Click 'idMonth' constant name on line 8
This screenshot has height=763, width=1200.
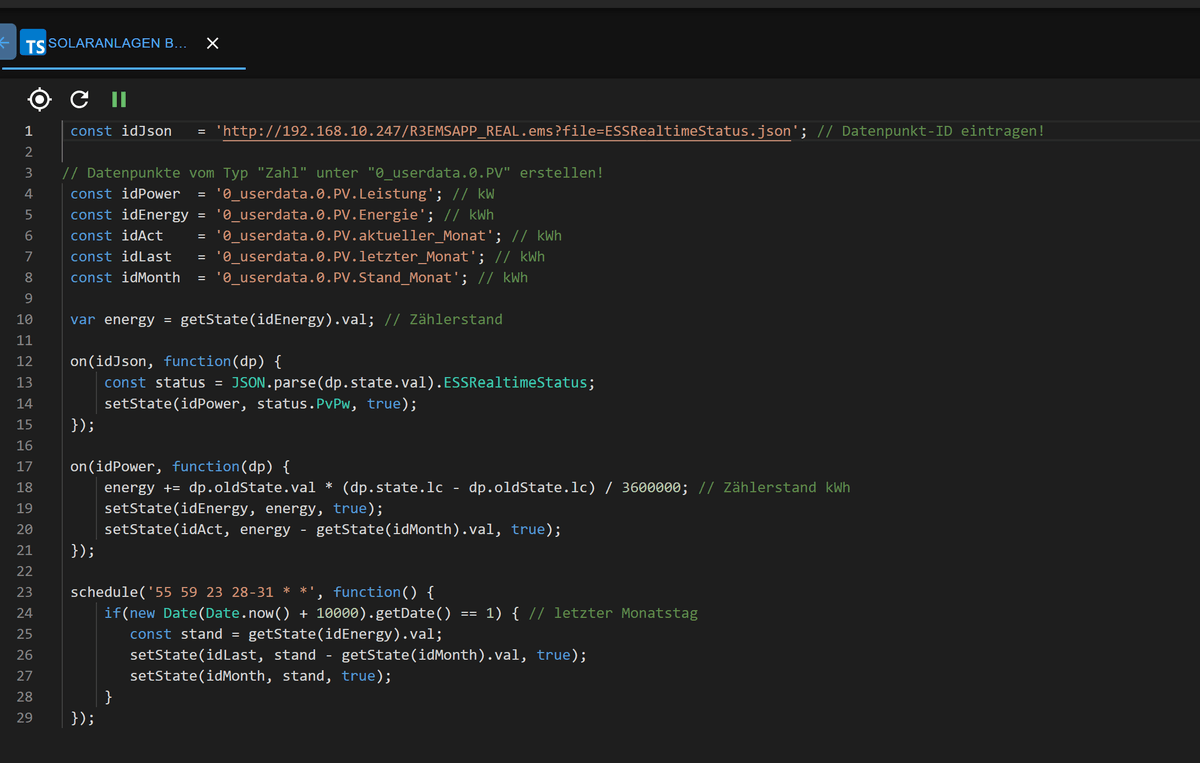[x=151, y=278]
